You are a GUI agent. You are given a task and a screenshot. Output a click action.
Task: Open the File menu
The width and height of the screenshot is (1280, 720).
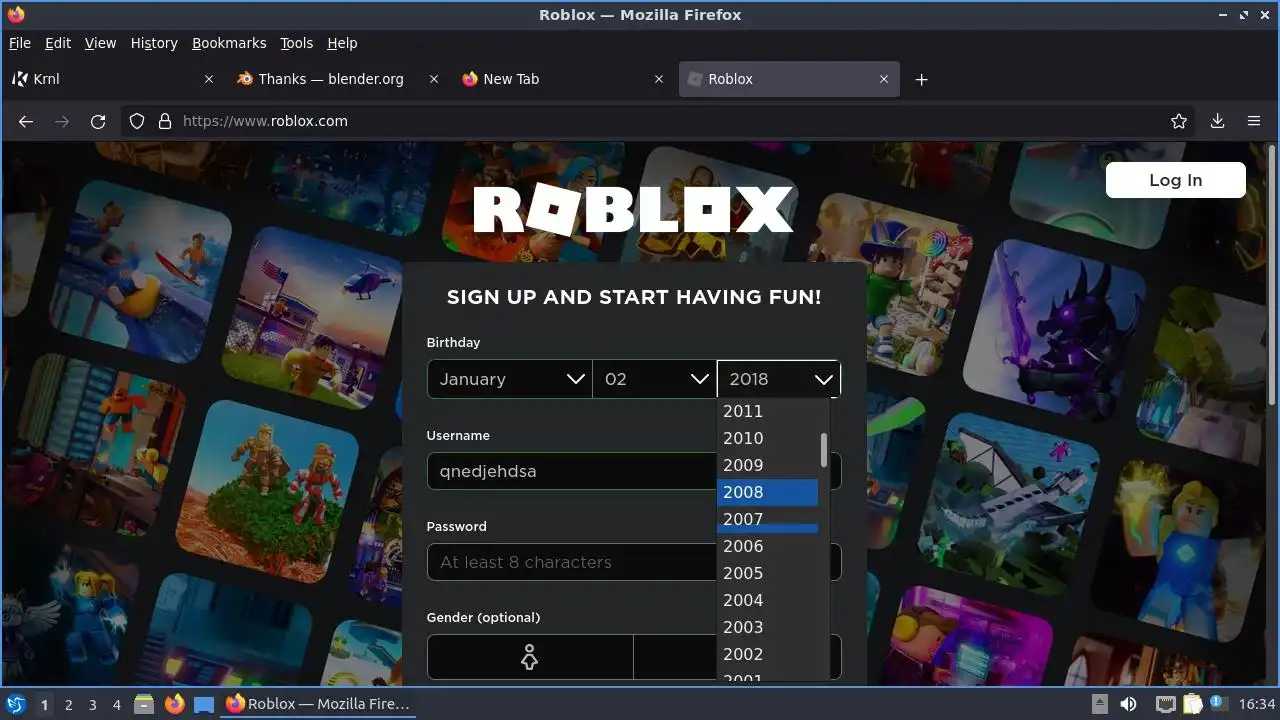click(20, 43)
